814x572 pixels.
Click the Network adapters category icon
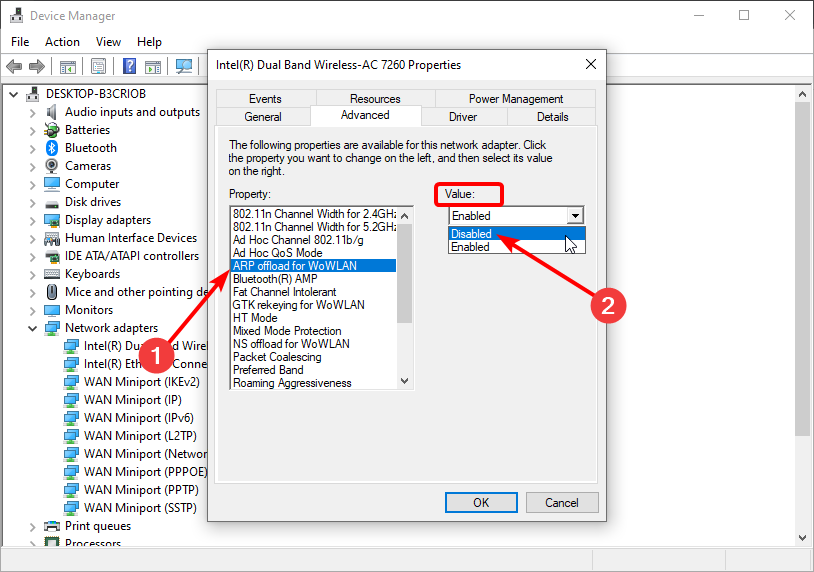pos(52,328)
